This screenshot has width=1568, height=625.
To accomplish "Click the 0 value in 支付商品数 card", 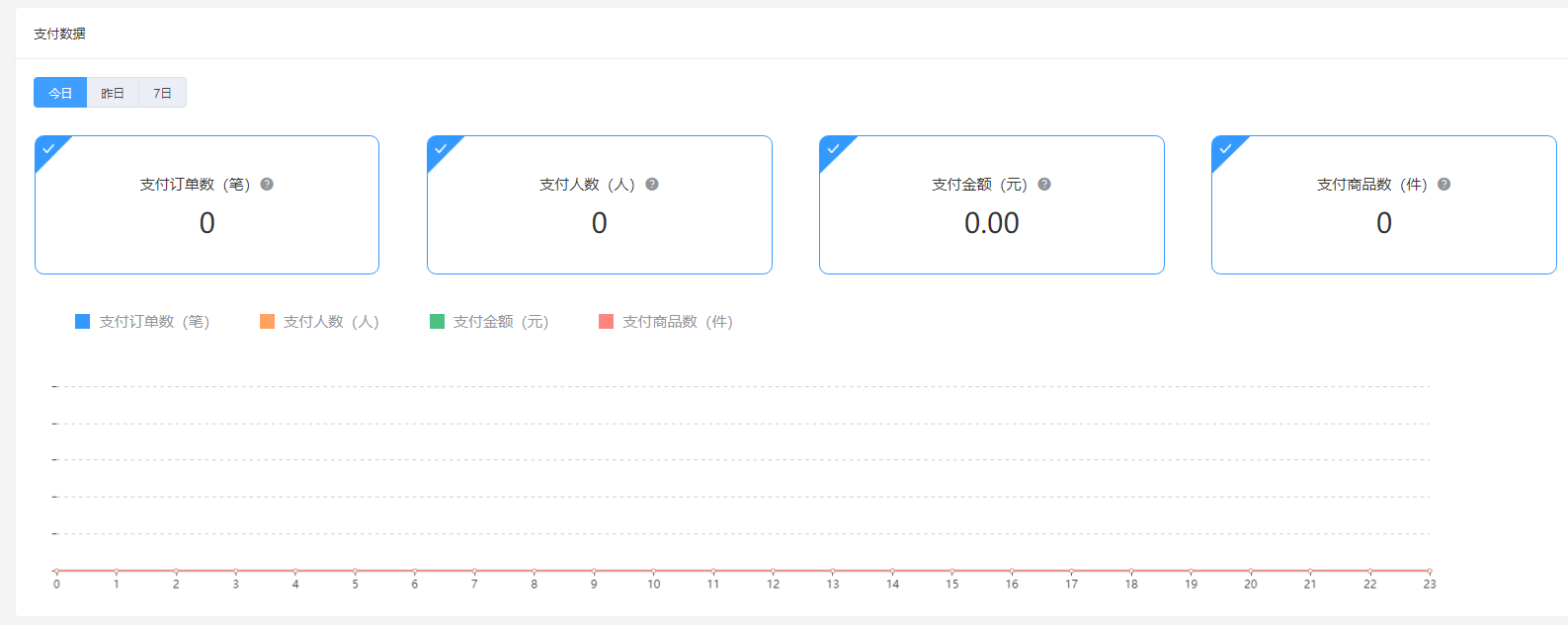I will [x=1383, y=223].
